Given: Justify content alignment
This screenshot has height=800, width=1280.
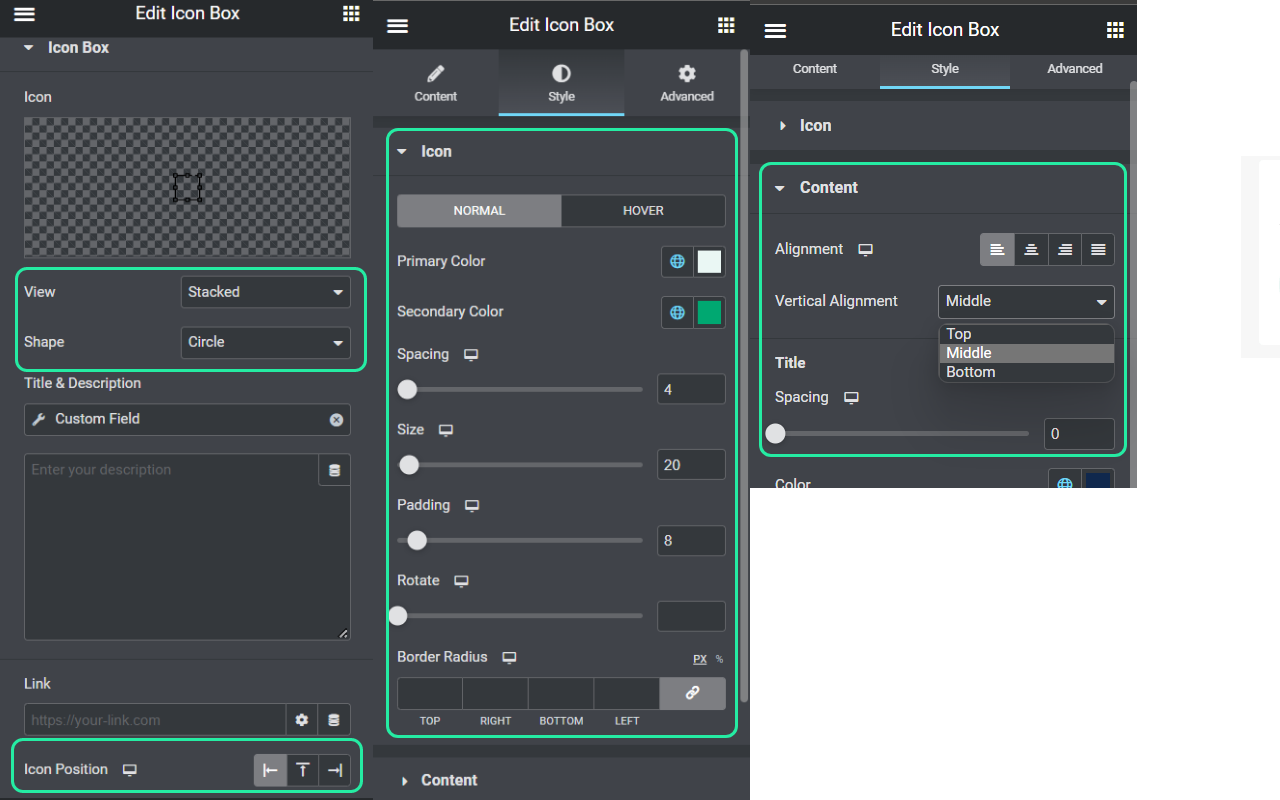Looking at the screenshot, I should pyautogui.click(x=1098, y=249).
